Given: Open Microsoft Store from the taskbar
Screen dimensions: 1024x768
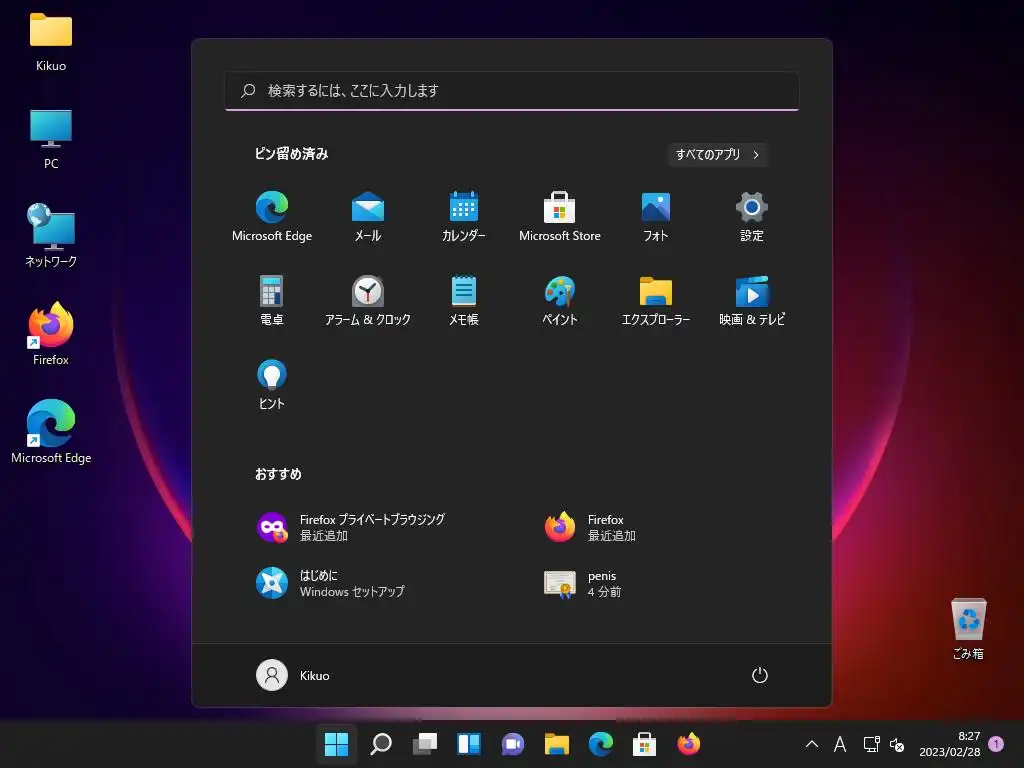Looking at the screenshot, I should click(x=645, y=744).
